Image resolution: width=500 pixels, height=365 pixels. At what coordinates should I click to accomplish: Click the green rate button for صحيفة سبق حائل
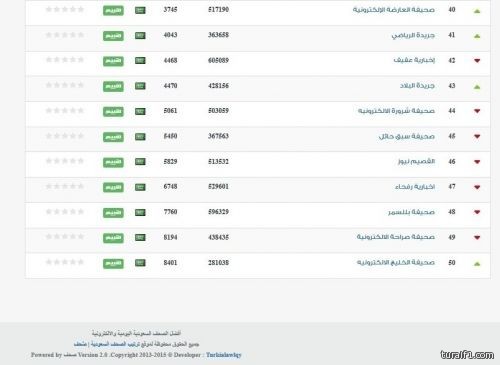[x=113, y=137]
